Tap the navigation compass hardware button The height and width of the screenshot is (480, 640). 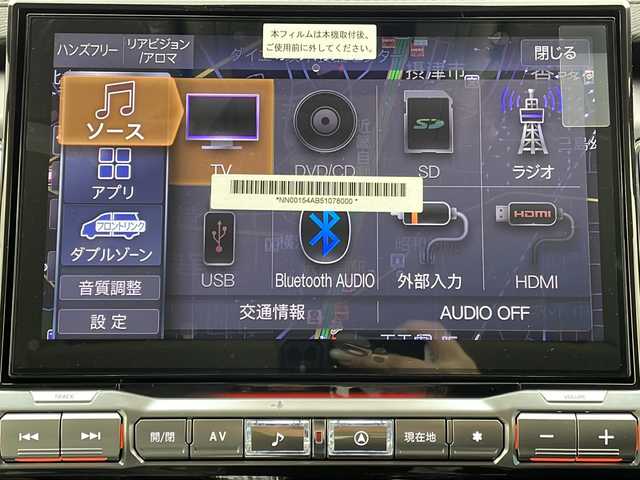tap(360, 438)
